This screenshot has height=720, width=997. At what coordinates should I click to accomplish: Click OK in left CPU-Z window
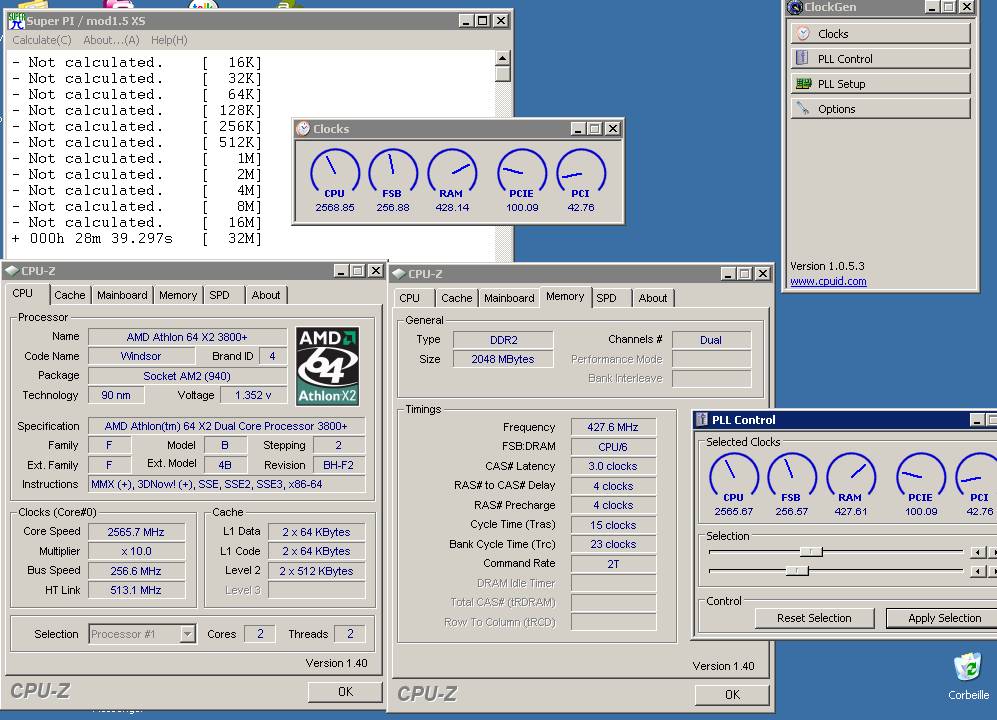click(x=345, y=691)
